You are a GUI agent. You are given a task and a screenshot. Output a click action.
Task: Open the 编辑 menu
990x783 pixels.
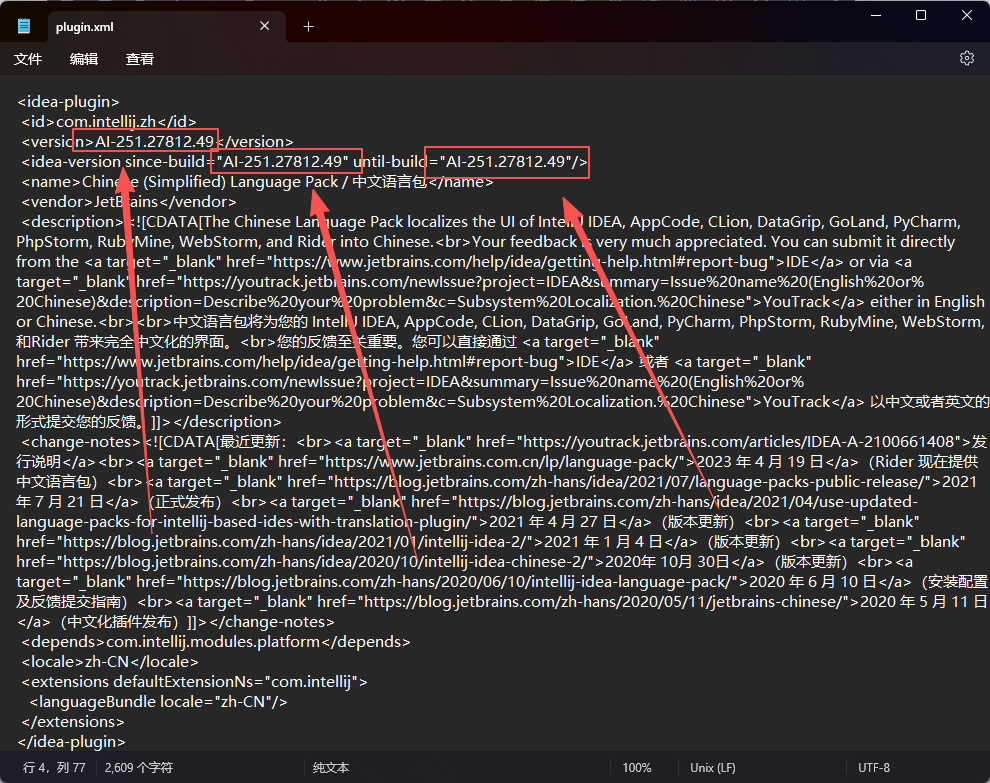(x=84, y=59)
